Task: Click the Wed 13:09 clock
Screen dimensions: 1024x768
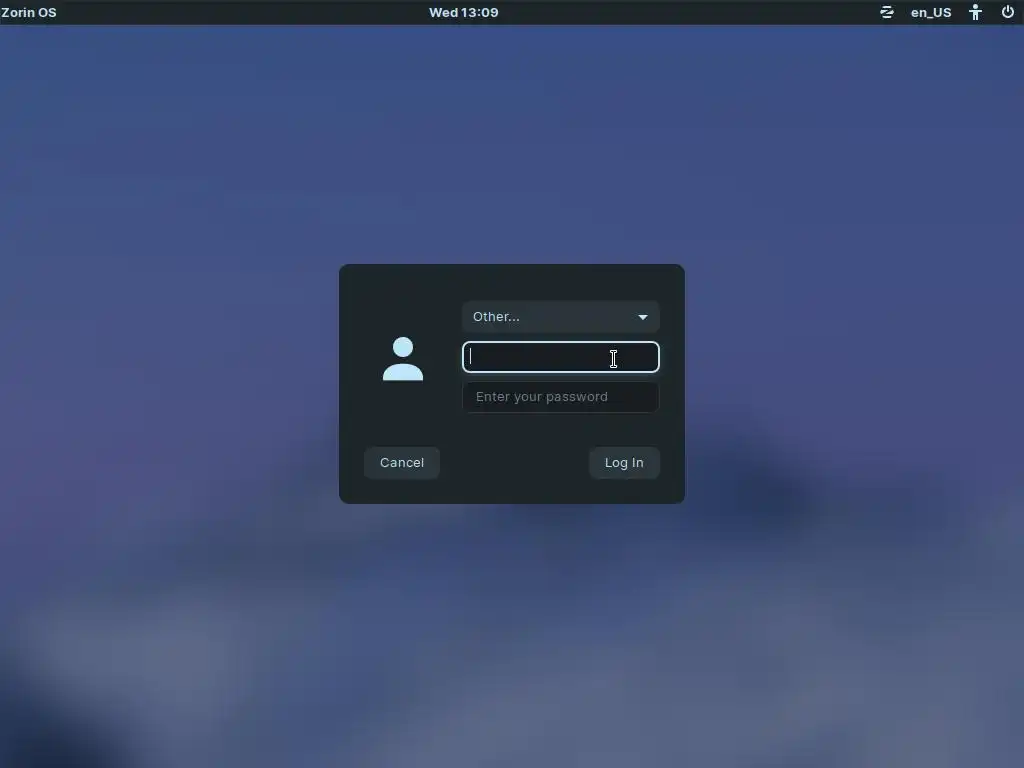Action: (464, 12)
